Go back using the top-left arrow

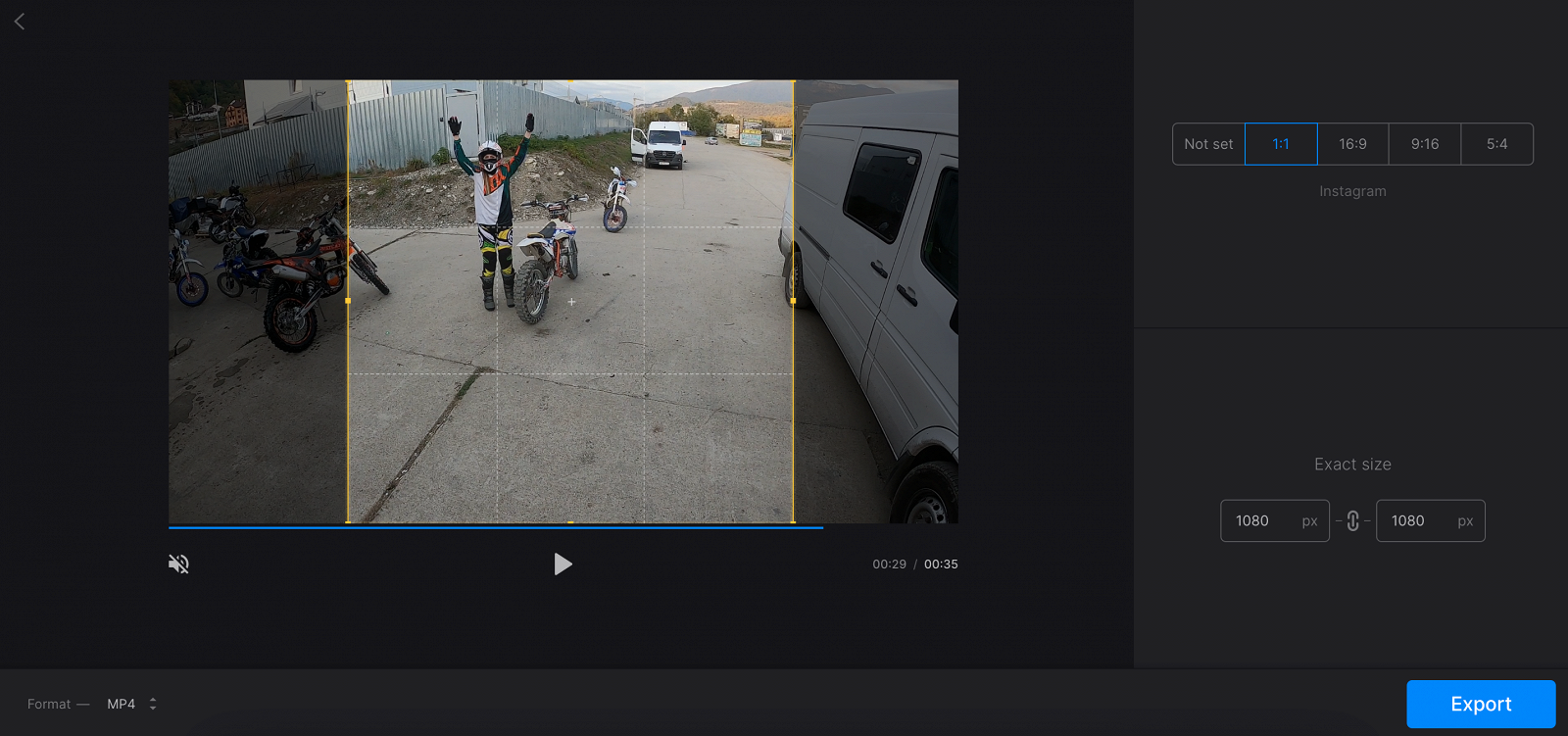tap(20, 21)
